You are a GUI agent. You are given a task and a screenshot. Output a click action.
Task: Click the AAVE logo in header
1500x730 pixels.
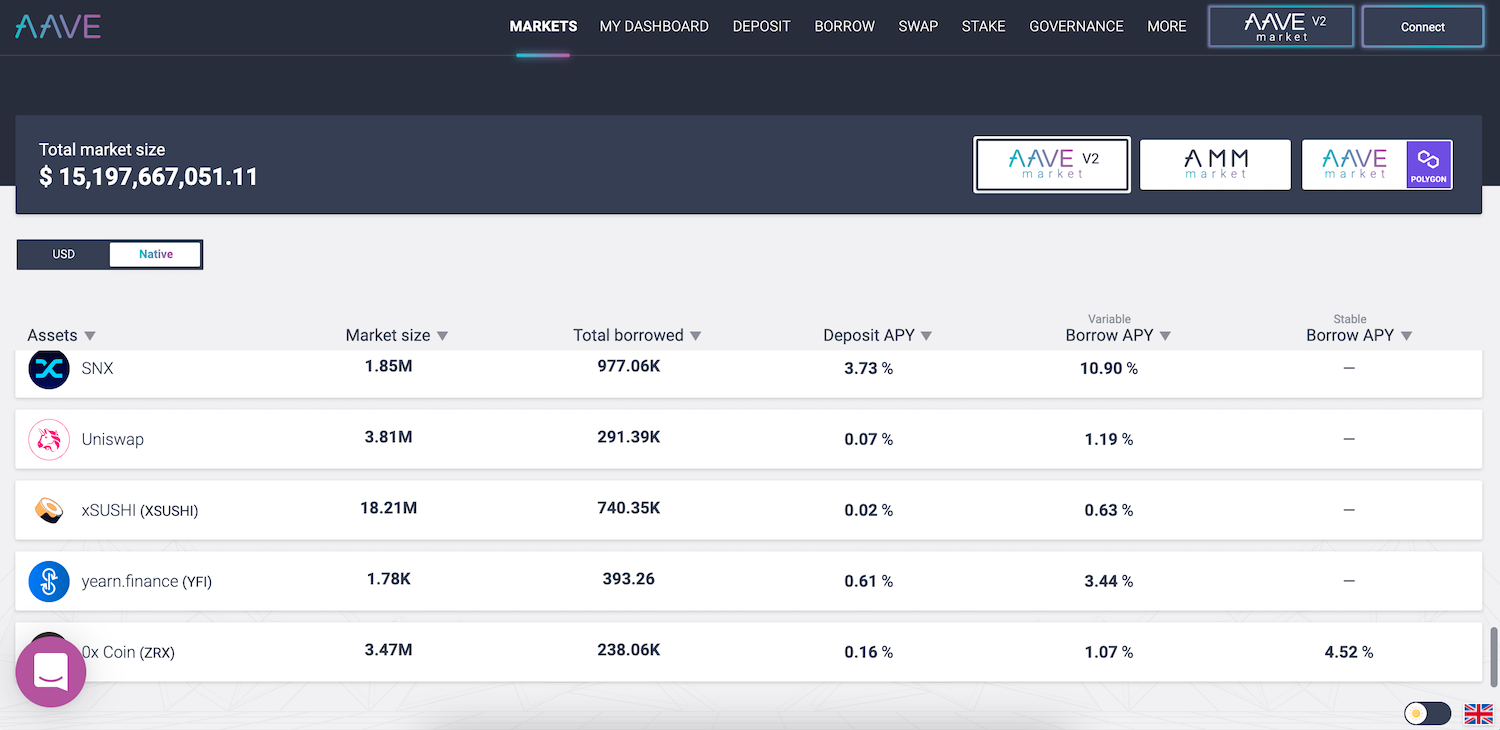click(58, 27)
